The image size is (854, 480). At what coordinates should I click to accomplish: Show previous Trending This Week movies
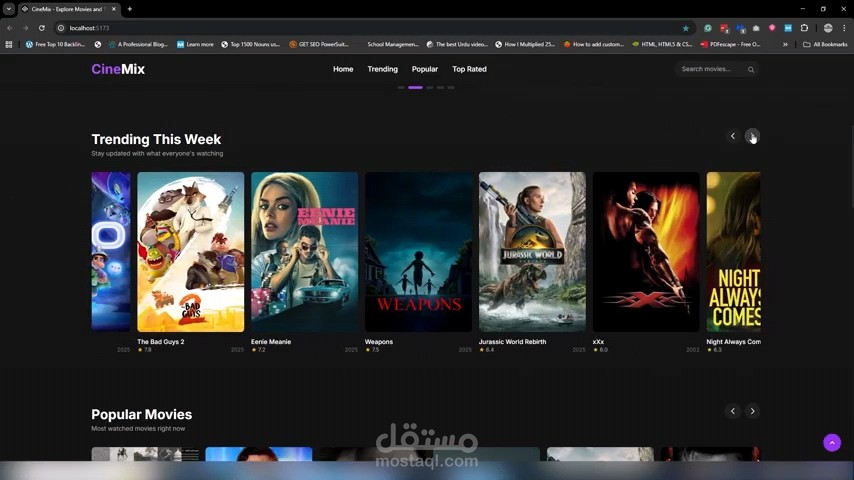click(733, 136)
